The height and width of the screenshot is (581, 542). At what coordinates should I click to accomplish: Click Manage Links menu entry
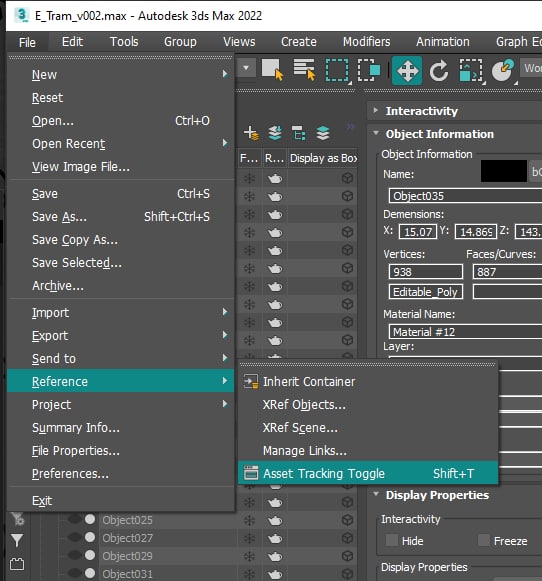tap(368, 450)
